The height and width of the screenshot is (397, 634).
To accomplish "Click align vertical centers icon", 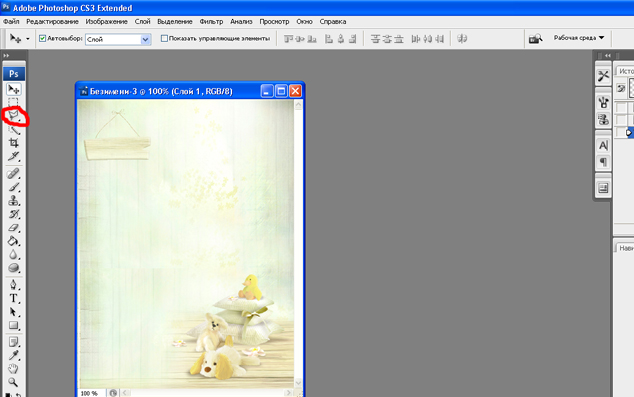I will tap(300, 39).
